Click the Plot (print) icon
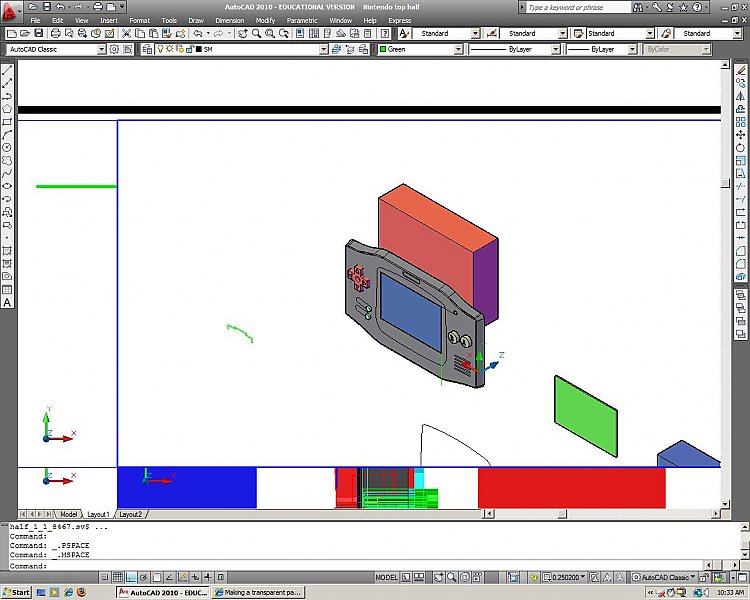The width and height of the screenshot is (750, 600). tap(55, 33)
